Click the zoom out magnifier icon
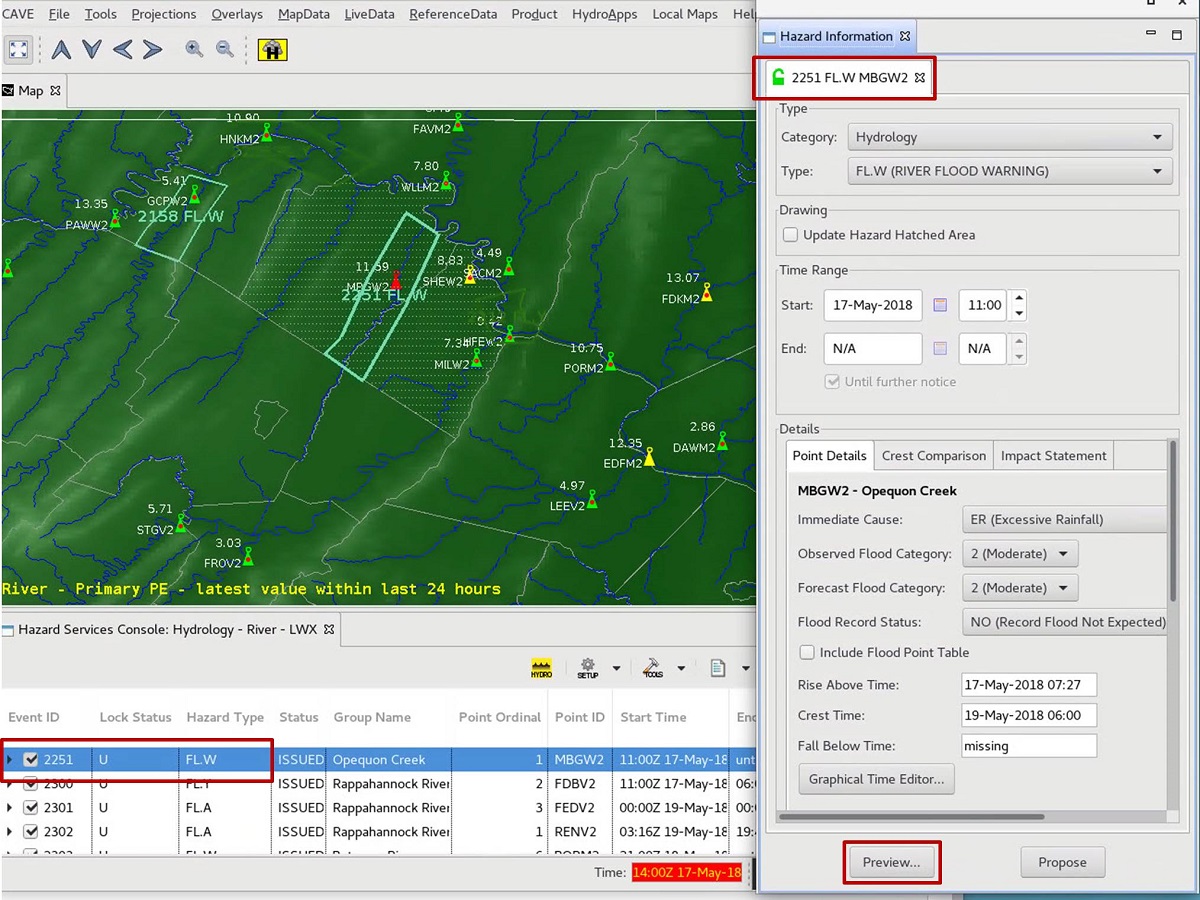The image size is (1200, 900). pyautogui.click(x=225, y=48)
